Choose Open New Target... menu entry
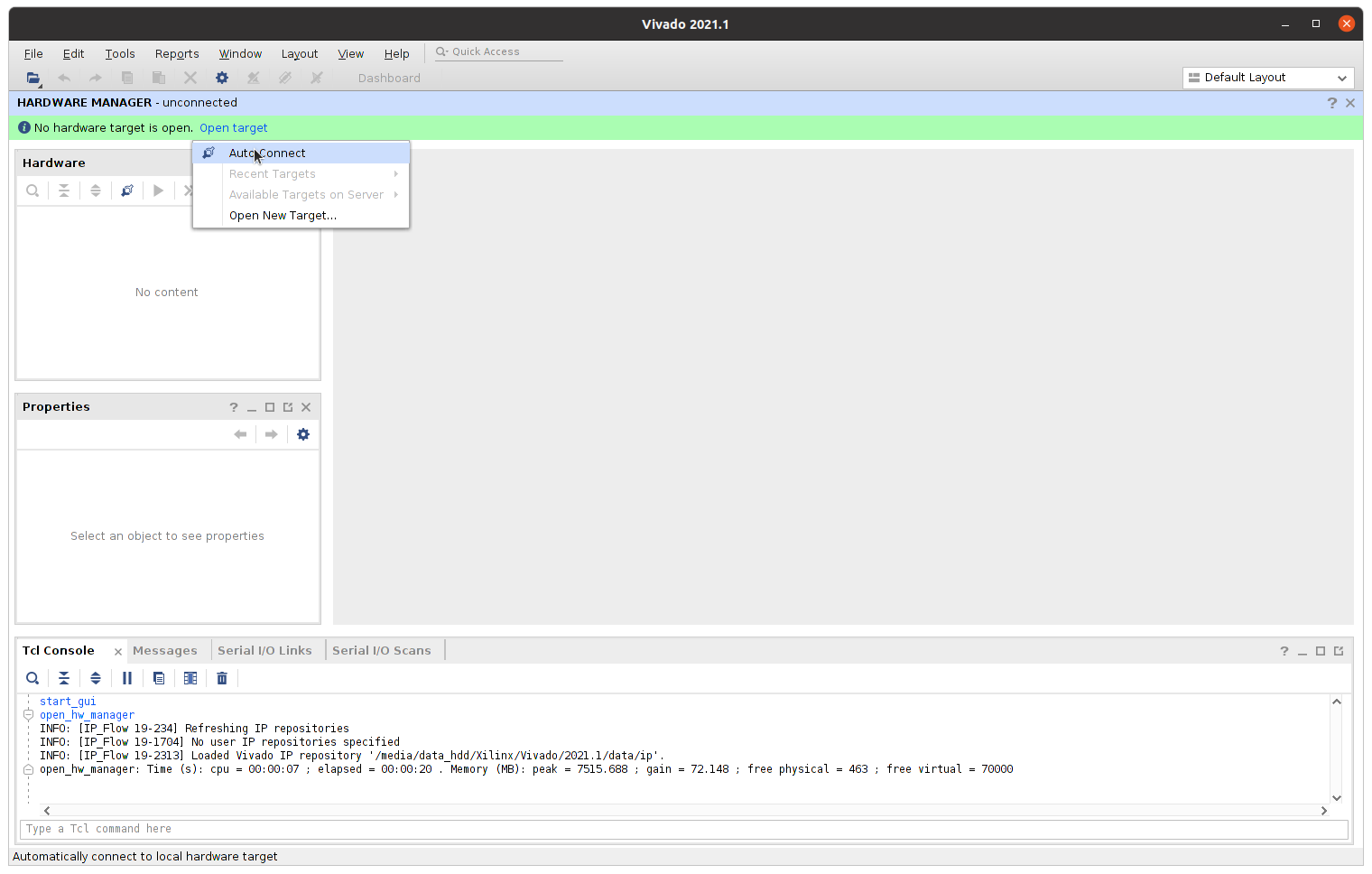Viewport: 1372px width, 874px height. (x=301, y=215)
